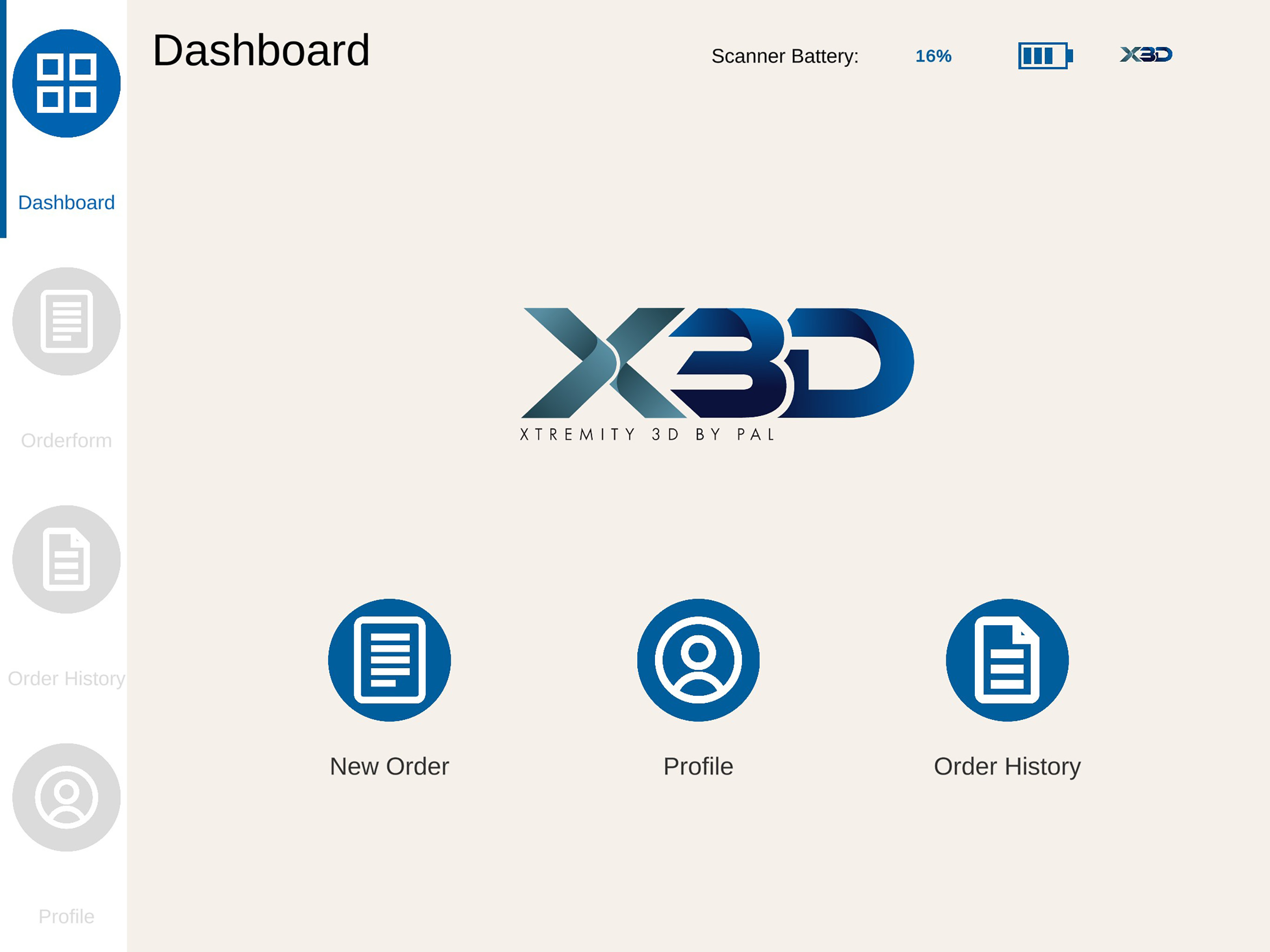Open the Dashboard sidebar icon
The height and width of the screenshot is (952, 1270).
point(66,83)
